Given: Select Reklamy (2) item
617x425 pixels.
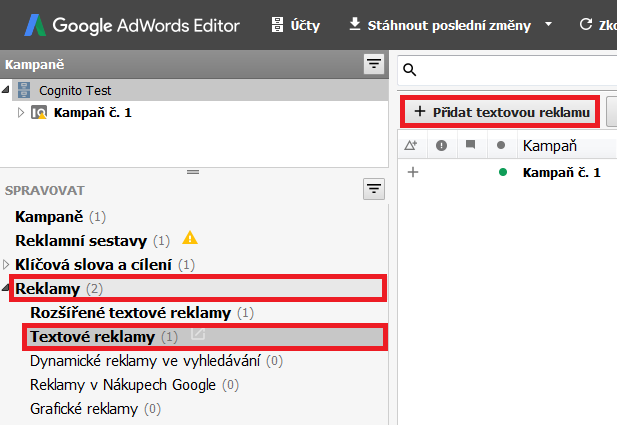Looking at the screenshot, I should [x=198, y=288].
